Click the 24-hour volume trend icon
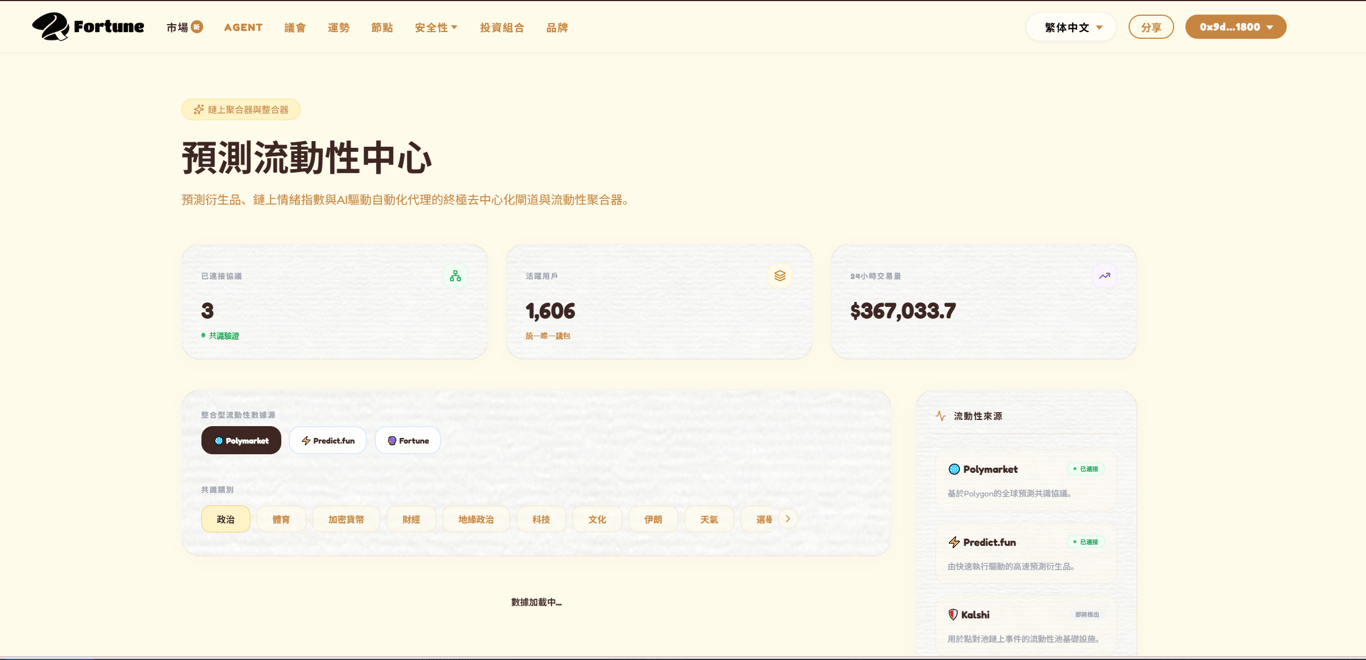The height and width of the screenshot is (660, 1366). click(x=1104, y=276)
